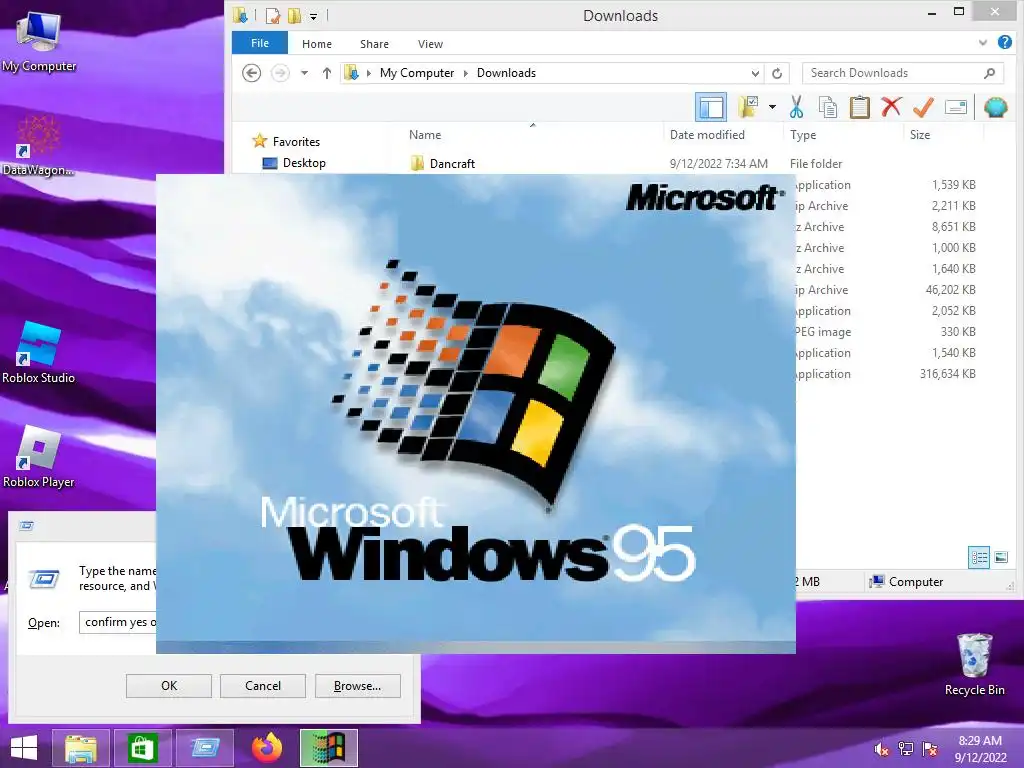Select Favorites in the navigation pane

click(296, 142)
